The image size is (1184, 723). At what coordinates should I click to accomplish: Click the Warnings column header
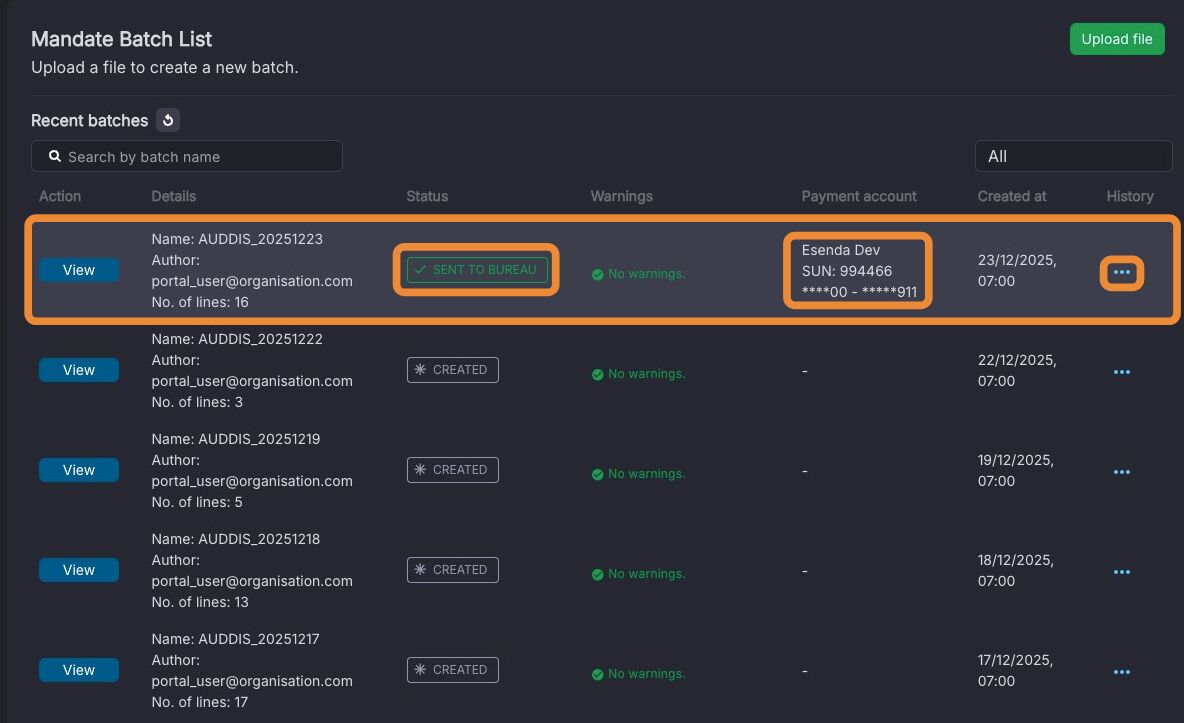[621, 196]
